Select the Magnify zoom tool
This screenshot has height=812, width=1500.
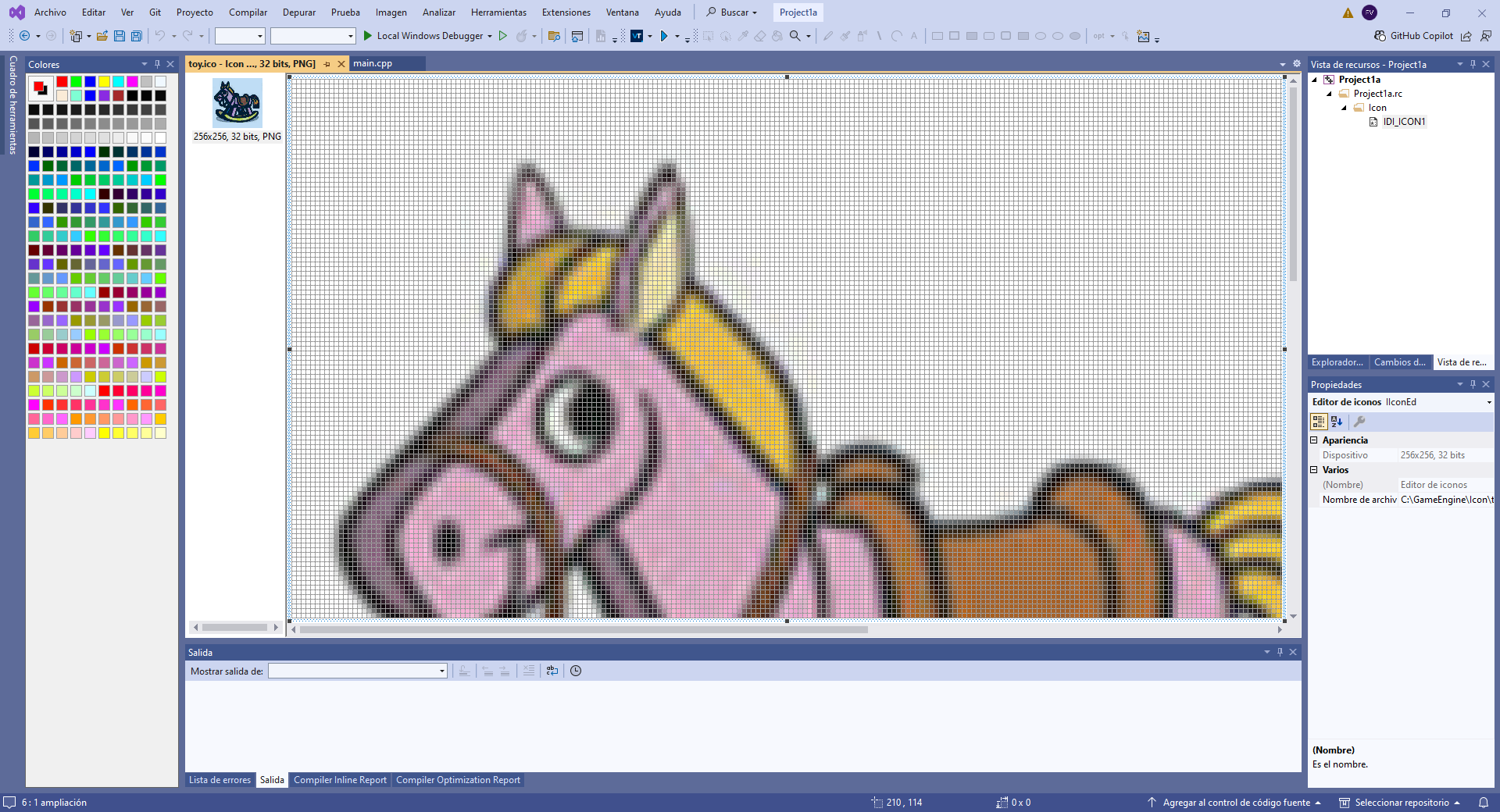pyautogui.click(x=795, y=36)
